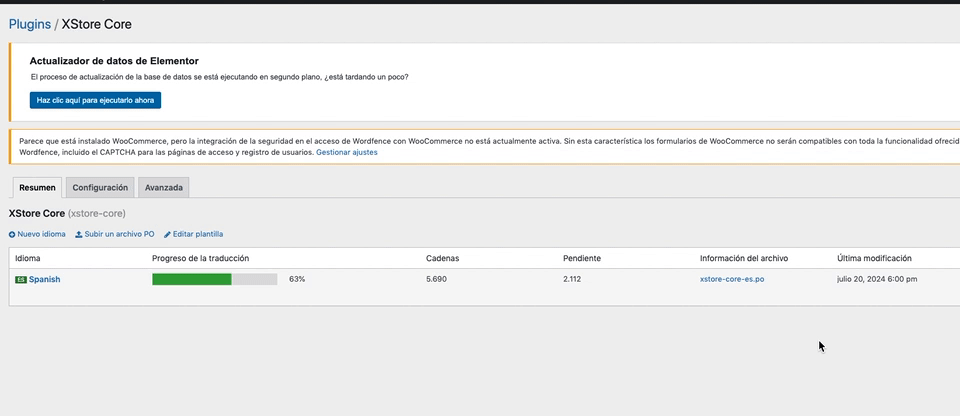The height and width of the screenshot is (416, 960).
Task: Select the Avanzada tab
Action: (163, 187)
